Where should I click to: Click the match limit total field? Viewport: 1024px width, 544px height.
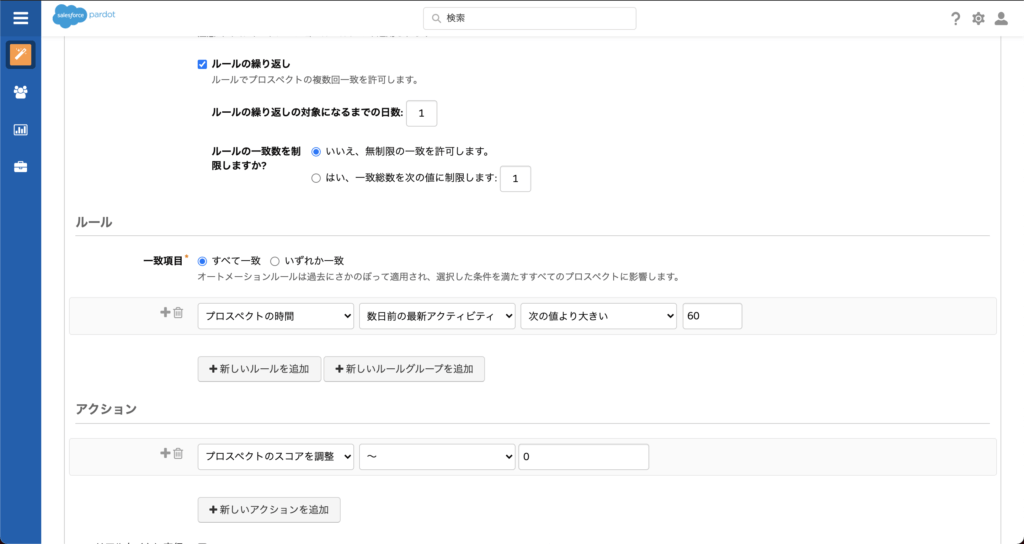click(x=515, y=179)
